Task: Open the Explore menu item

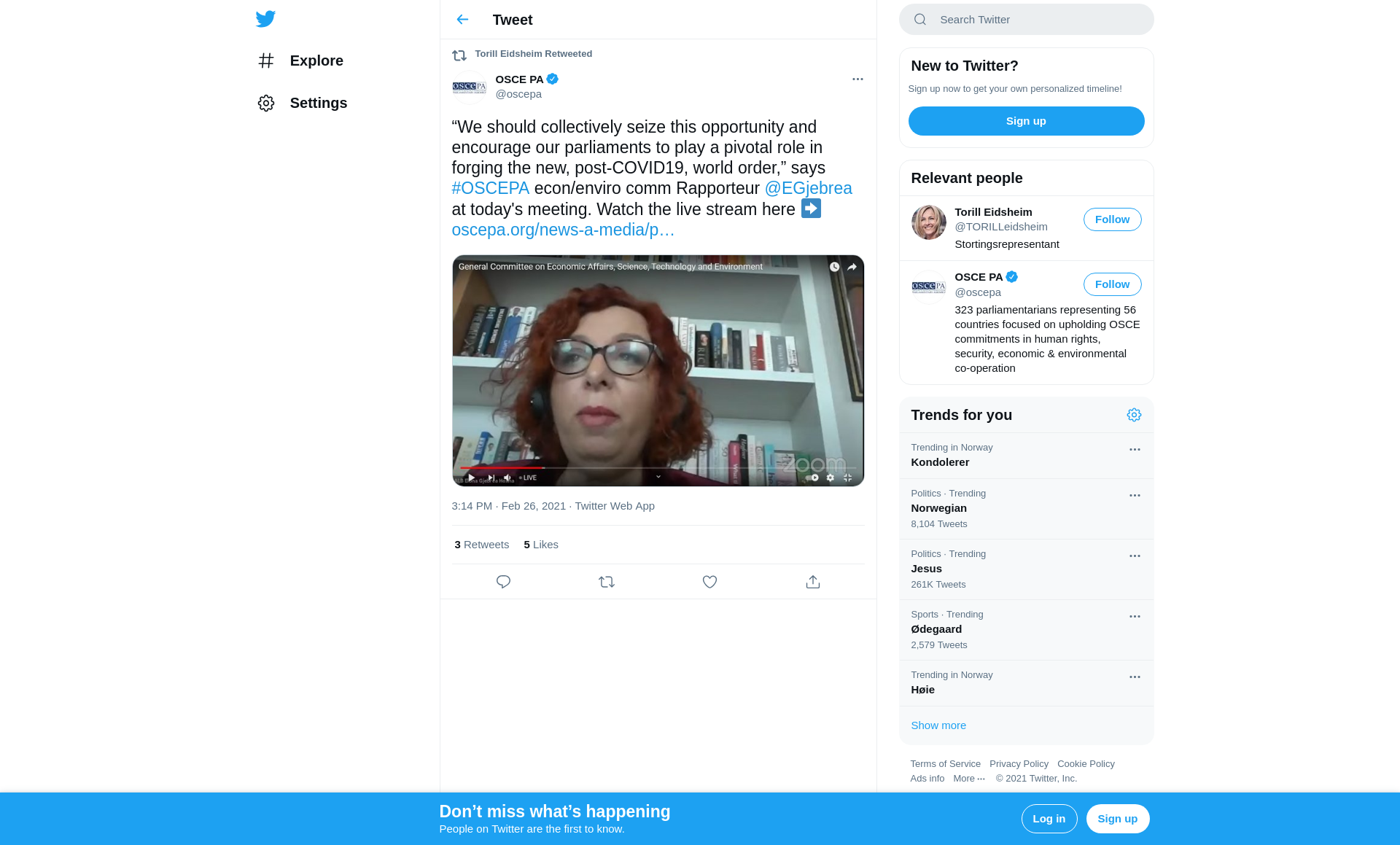Action: 300,61
